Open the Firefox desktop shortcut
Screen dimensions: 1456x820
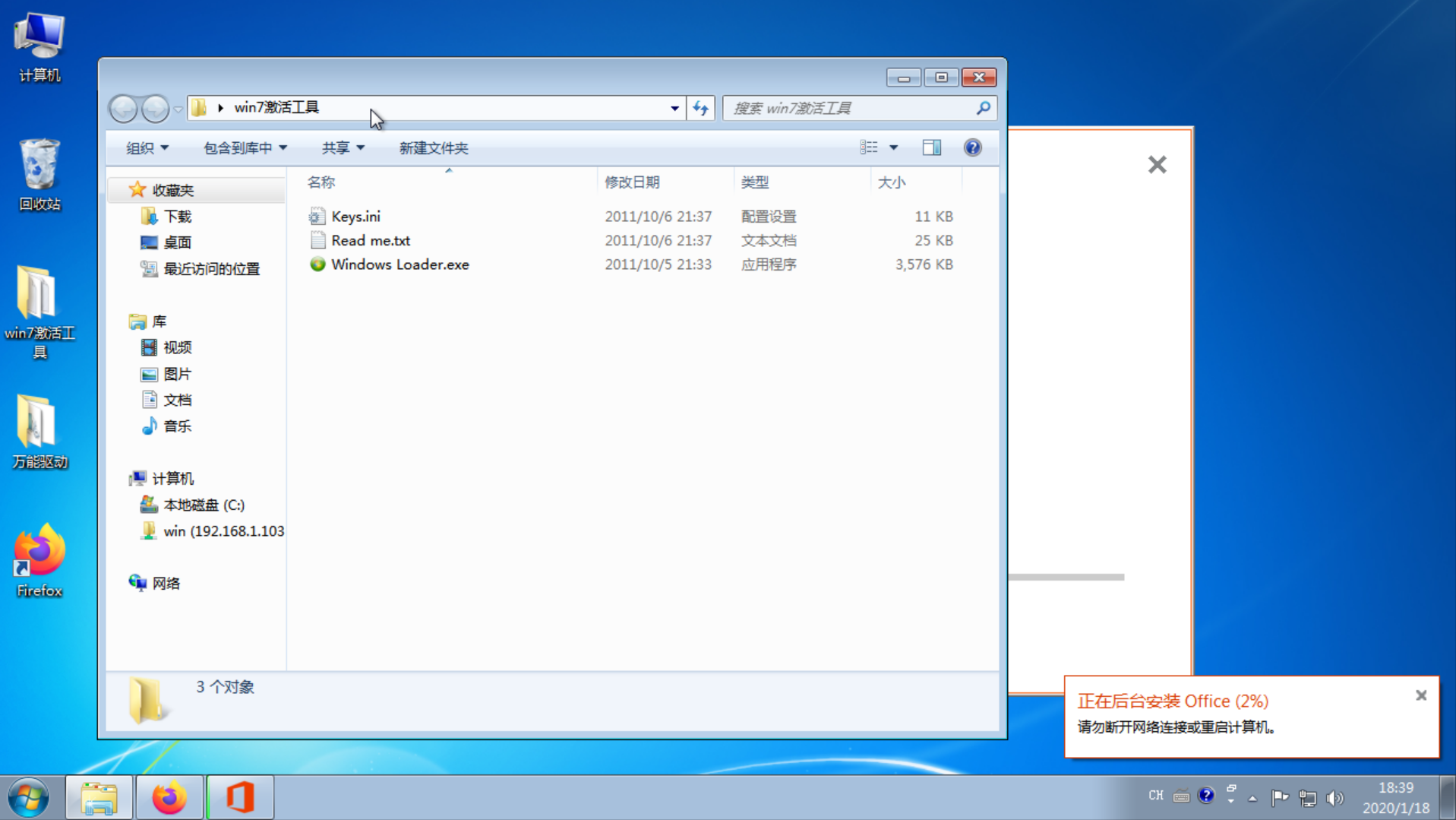(39, 561)
